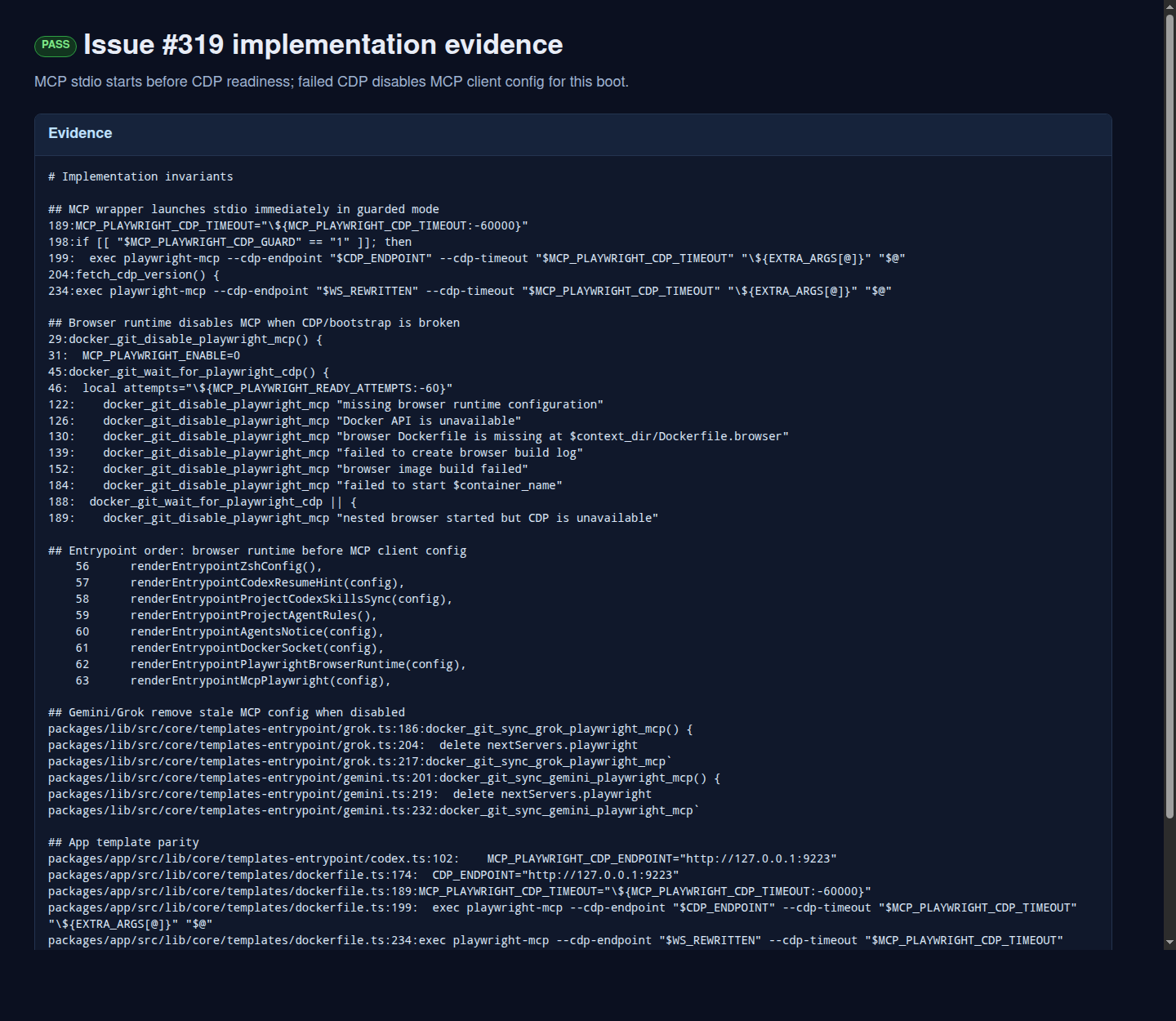The width and height of the screenshot is (1176, 1021).
Task: Click the green PASS badge
Action: coord(56,46)
